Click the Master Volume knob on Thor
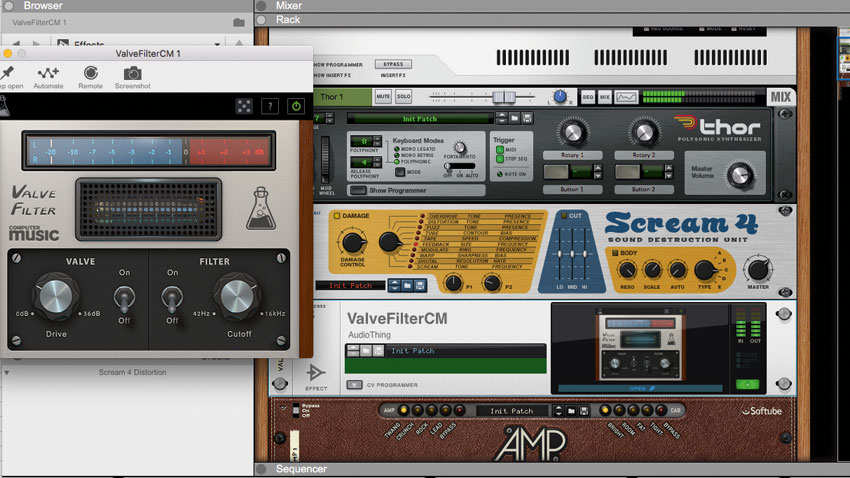The width and height of the screenshot is (850, 478). (x=740, y=175)
